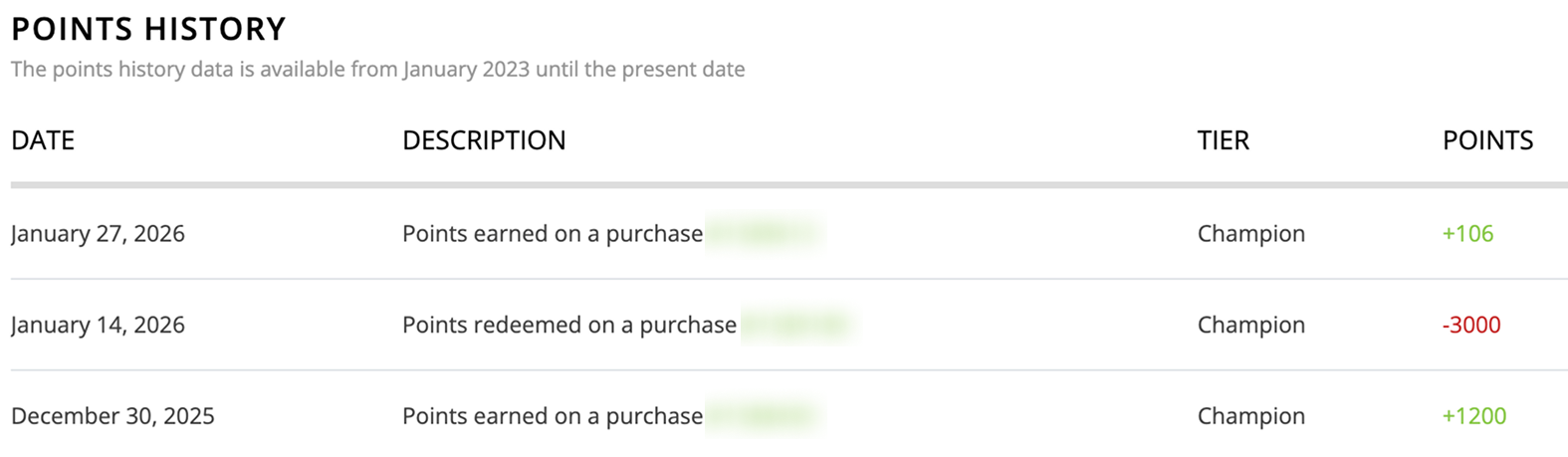Select the December 30, 2025 date entry
The height and width of the screenshot is (457, 1568).
tap(112, 416)
